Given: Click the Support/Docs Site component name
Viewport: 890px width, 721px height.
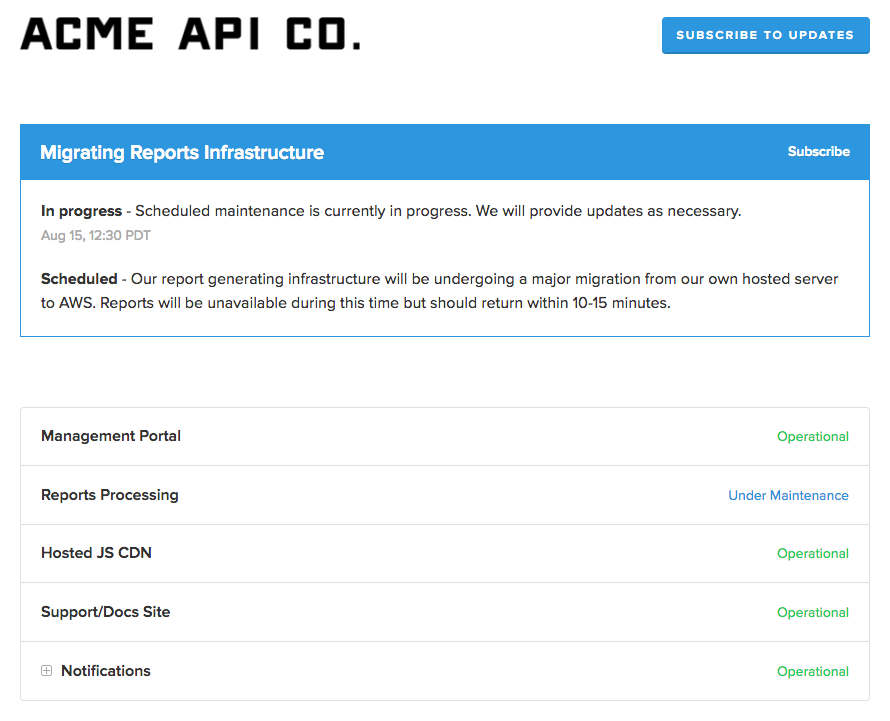Looking at the screenshot, I should [x=105, y=612].
